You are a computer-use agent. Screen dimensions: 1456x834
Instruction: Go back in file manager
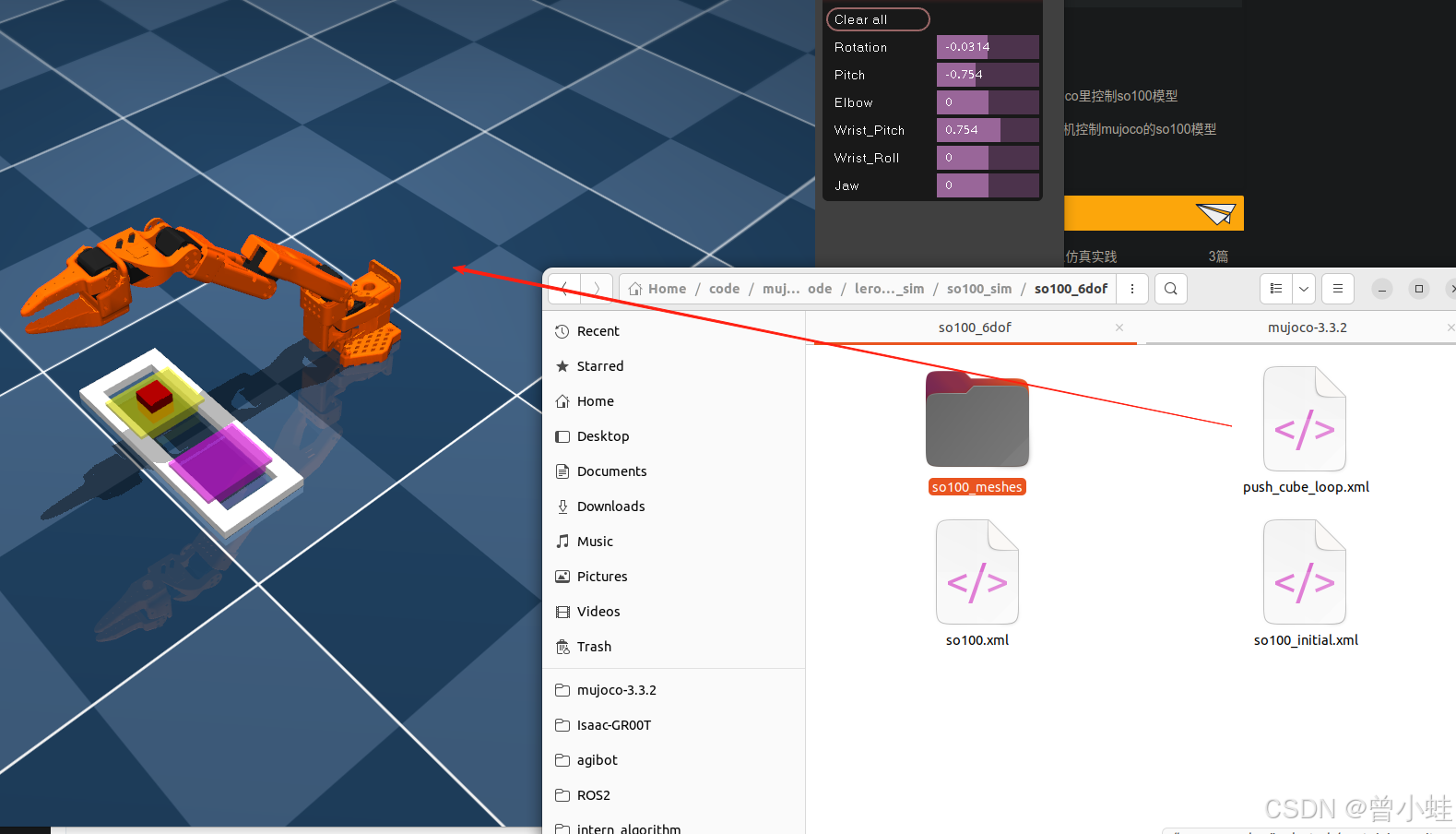564,289
